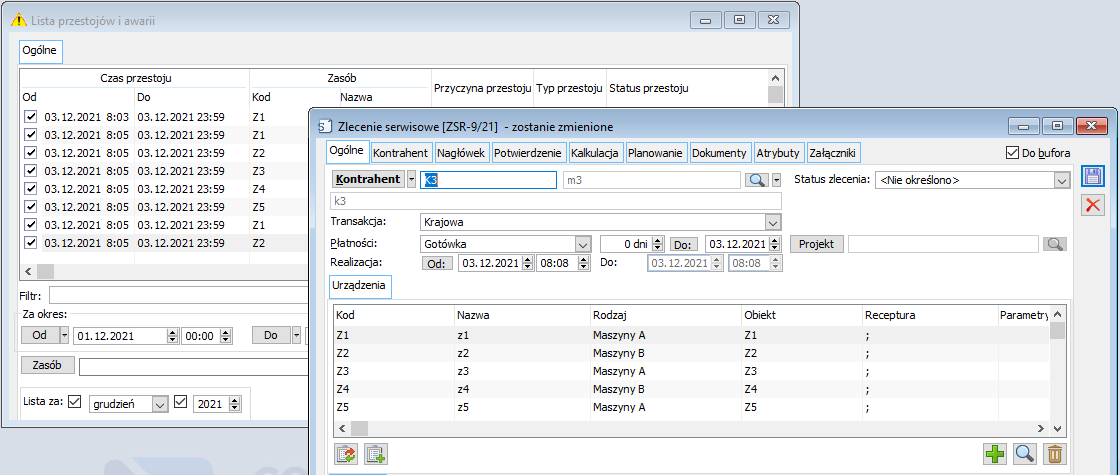The image size is (1120, 475).
Task: Click the Projekt button
Action: (816, 244)
